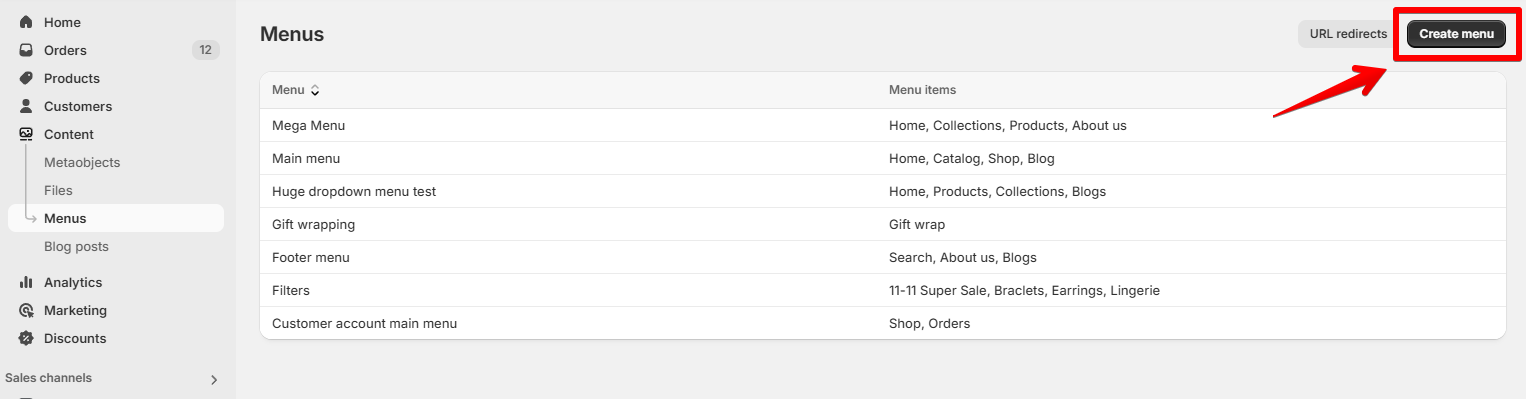
Task: Sort table using Menu column sort arrows
Action: 315,90
